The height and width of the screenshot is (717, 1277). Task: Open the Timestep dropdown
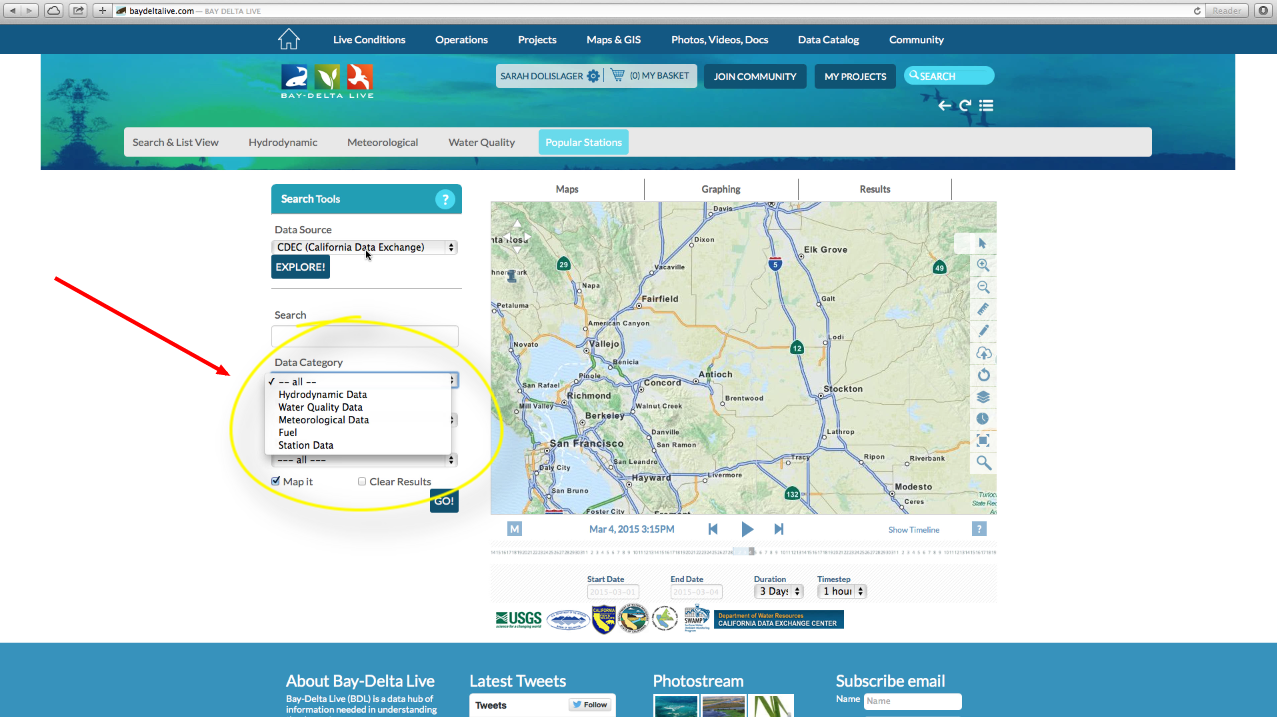(842, 591)
